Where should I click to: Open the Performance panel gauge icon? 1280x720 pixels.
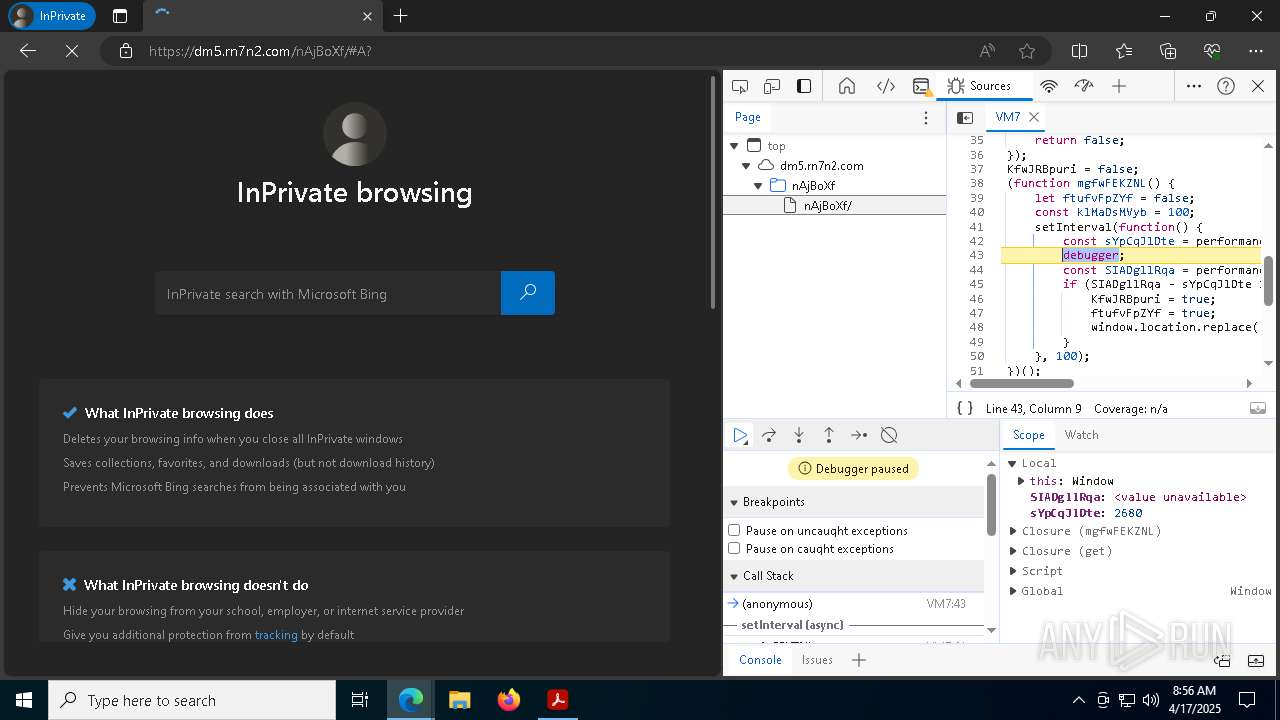tap(1084, 86)
